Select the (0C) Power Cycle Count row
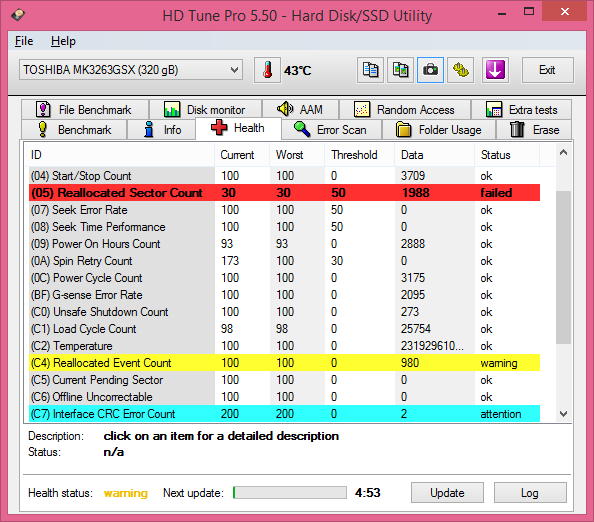Viewport: 594px width, 522px height. click(284, 278)
